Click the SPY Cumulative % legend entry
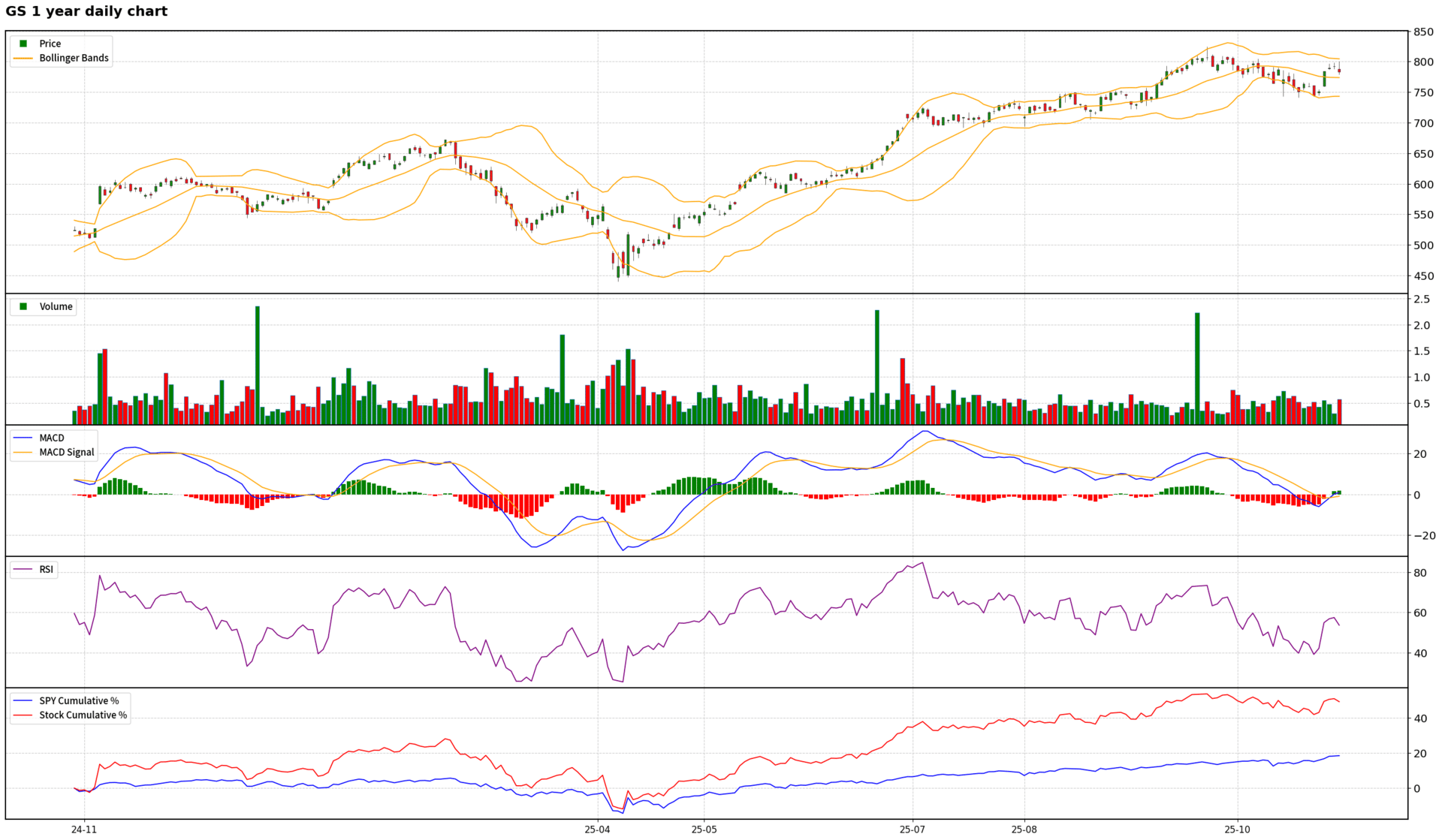 [x=79, y=700]
